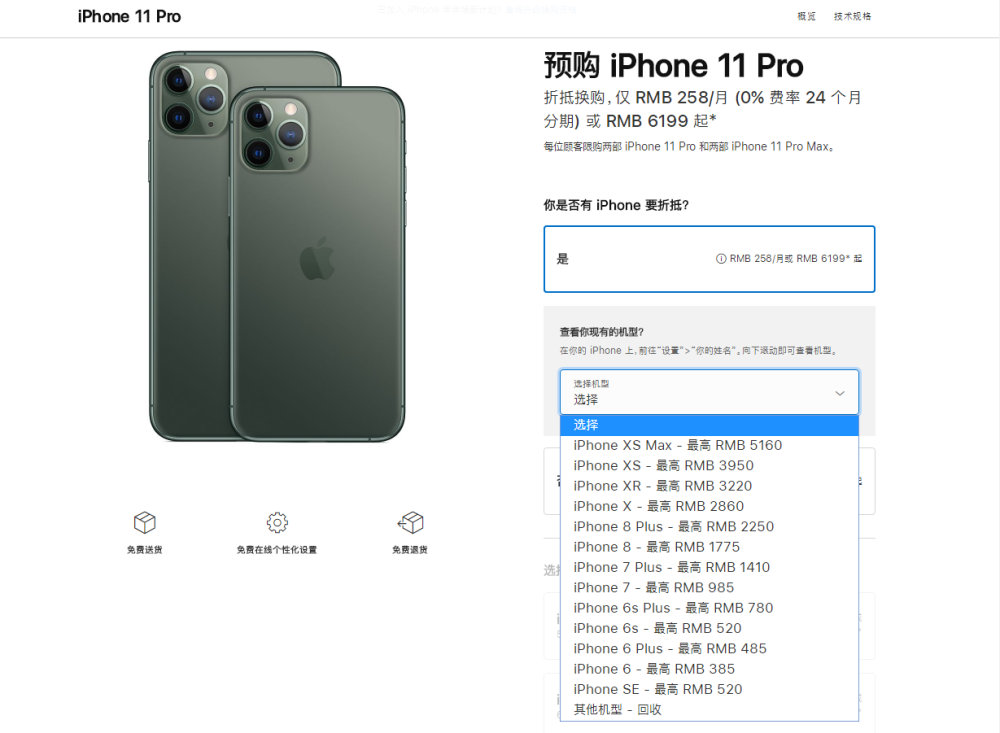Choose iPhone XR from the model list
The width and height of the screenshot is (1000, 733).
point(709,486)
